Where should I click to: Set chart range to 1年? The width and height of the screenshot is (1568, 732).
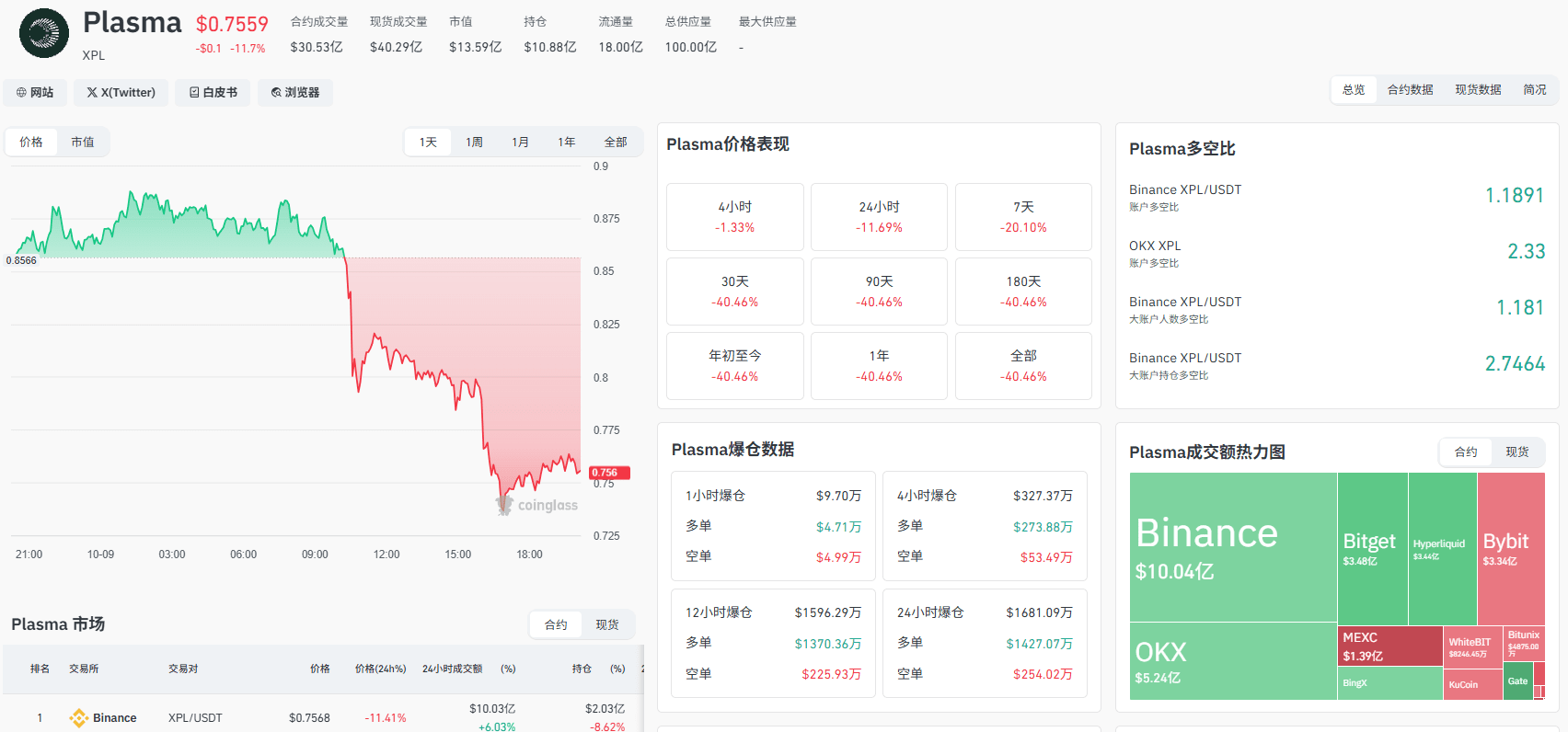pos(566,143)
